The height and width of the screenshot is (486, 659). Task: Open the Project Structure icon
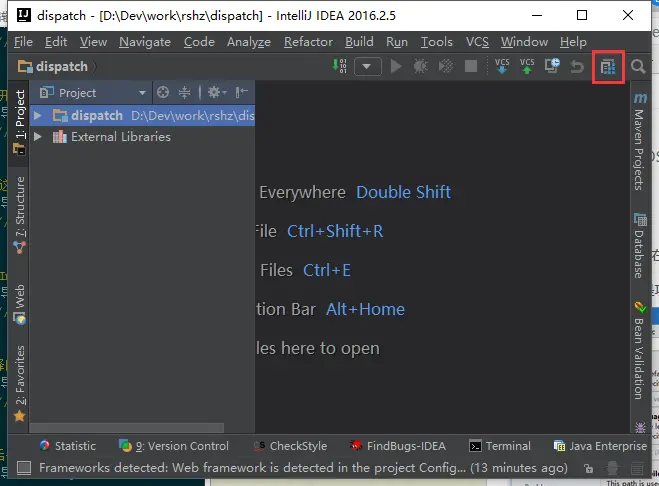tap(608, 66)
